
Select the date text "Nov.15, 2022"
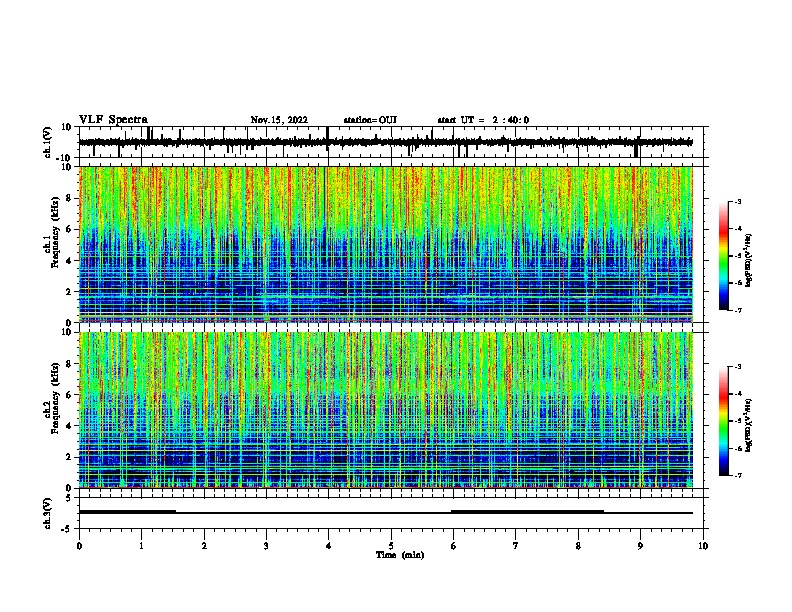click(x=279, y=120)
